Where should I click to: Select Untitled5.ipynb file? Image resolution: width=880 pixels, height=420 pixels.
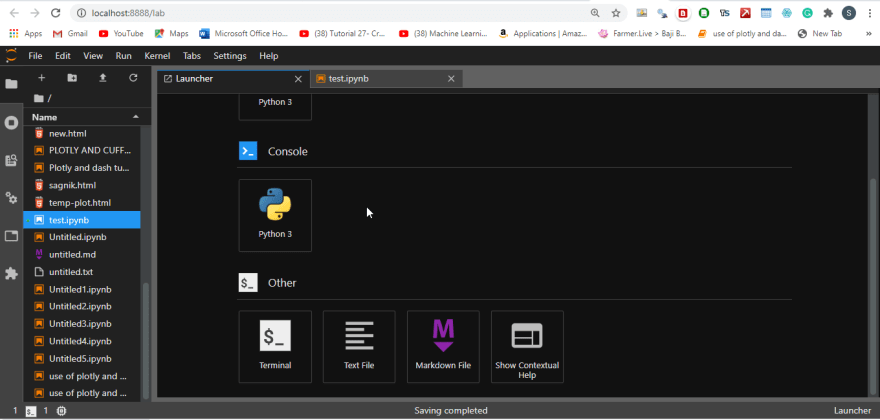pyautogui.click(x=82, y=358)
